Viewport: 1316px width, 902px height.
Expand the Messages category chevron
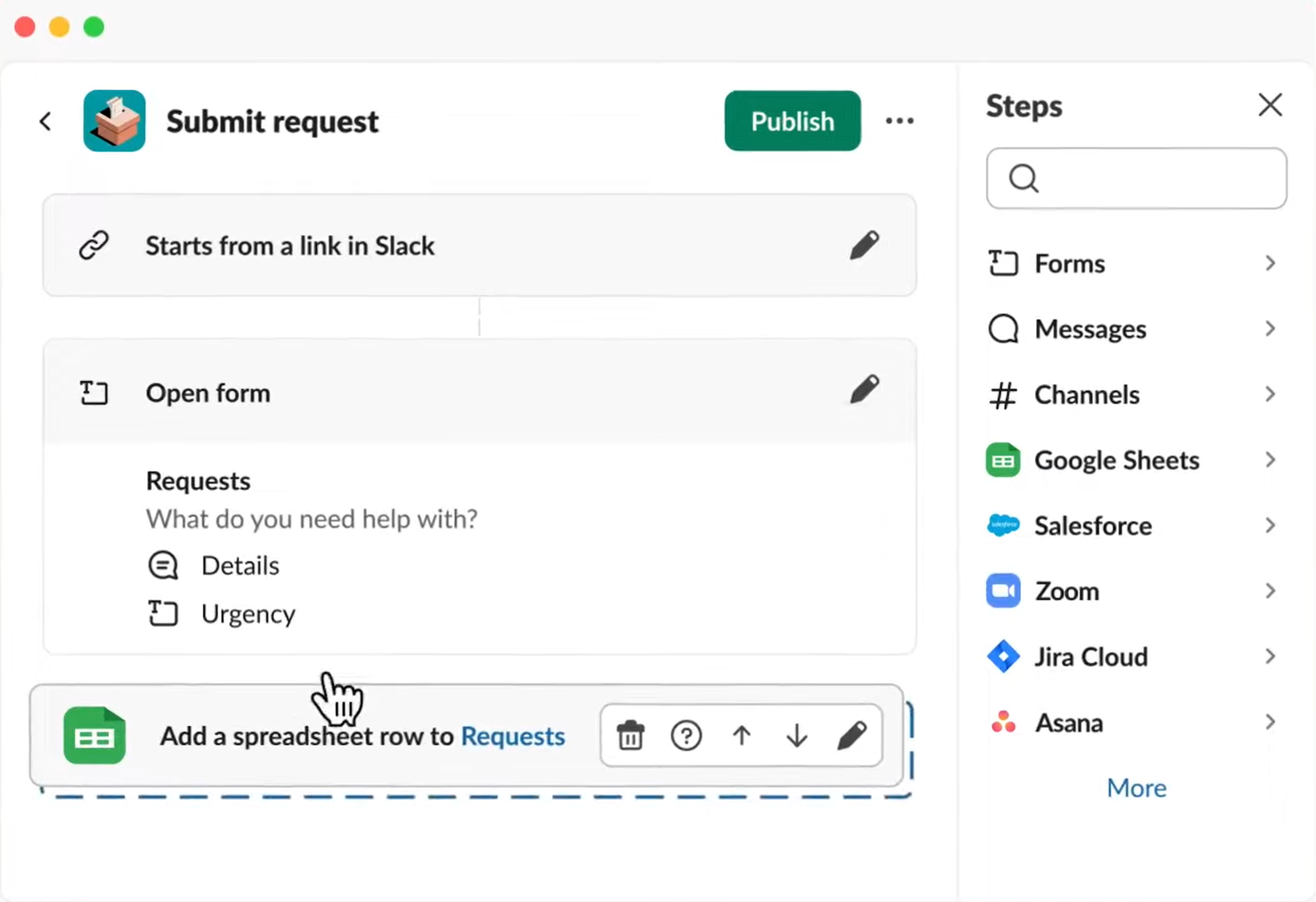click(1270, 329)
